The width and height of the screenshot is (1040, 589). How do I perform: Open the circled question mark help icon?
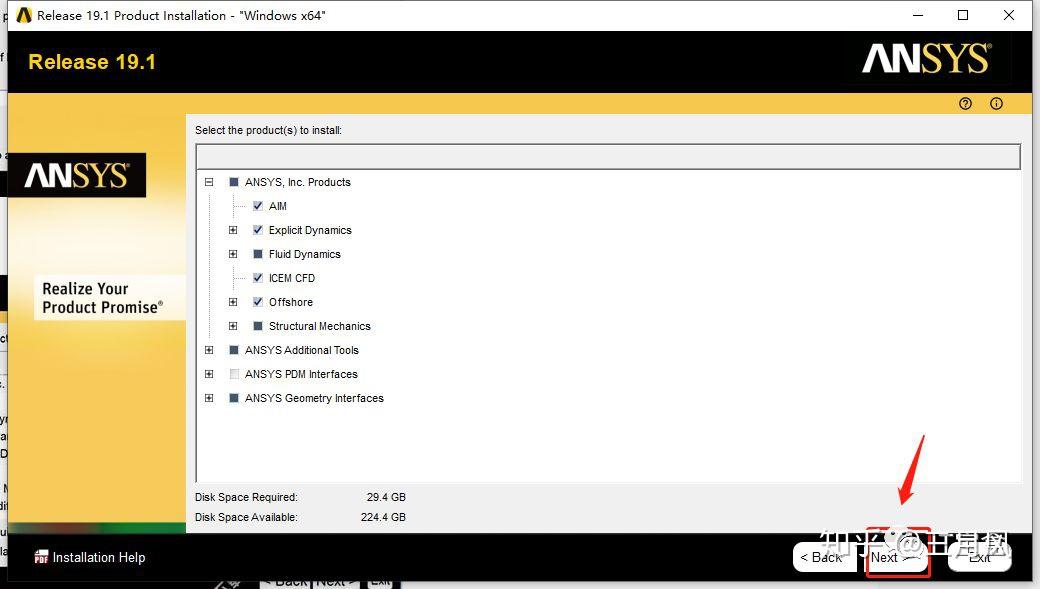click(964, 103)
